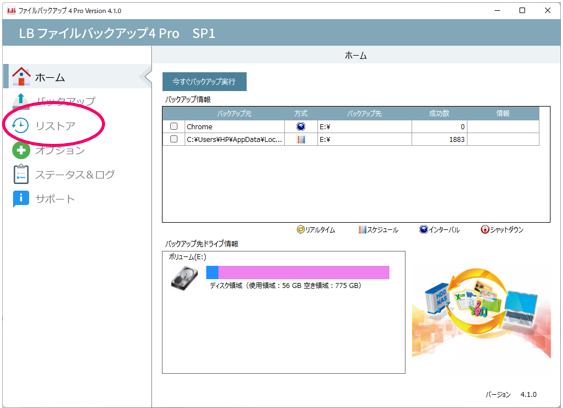Click the バックアップ元 column header
Viewport: 563px width, 408px height.
tap(234, 113)
